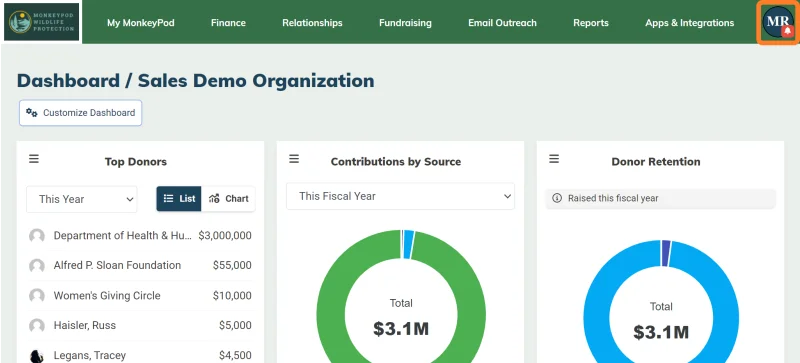Click the MonkeyPod Wildlife Protection logo
This screenshot has width=800, height=363.
click(41, 22)
